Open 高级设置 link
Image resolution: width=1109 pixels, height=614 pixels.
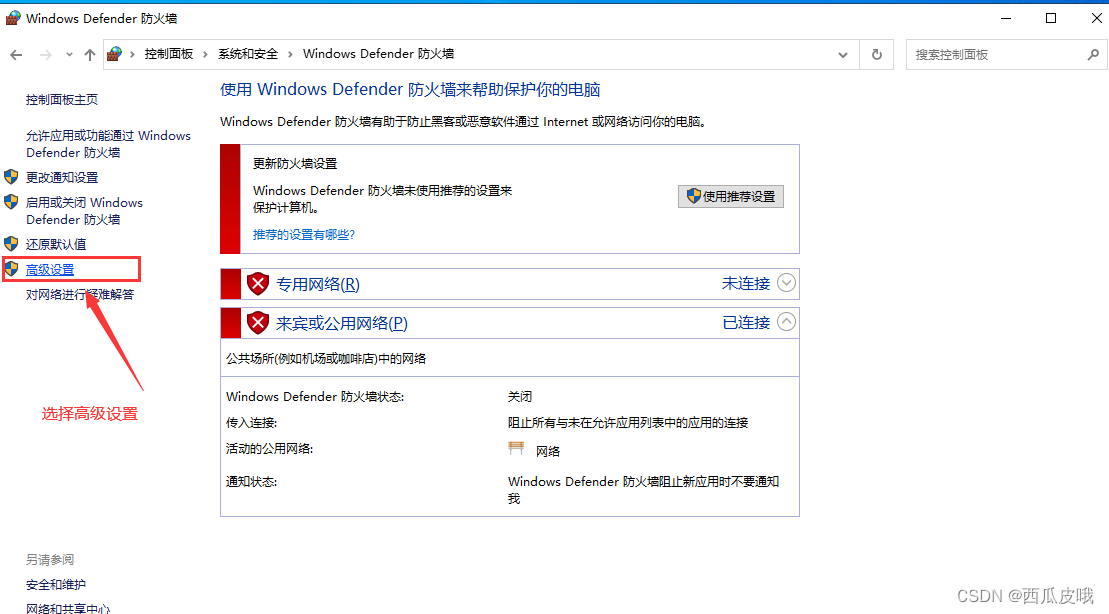[x=50, y=270]
